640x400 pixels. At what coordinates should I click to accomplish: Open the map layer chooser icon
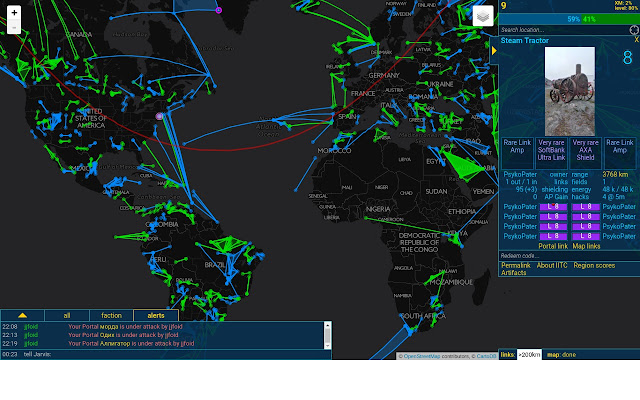pyautogui.click(x=483, y=16)
